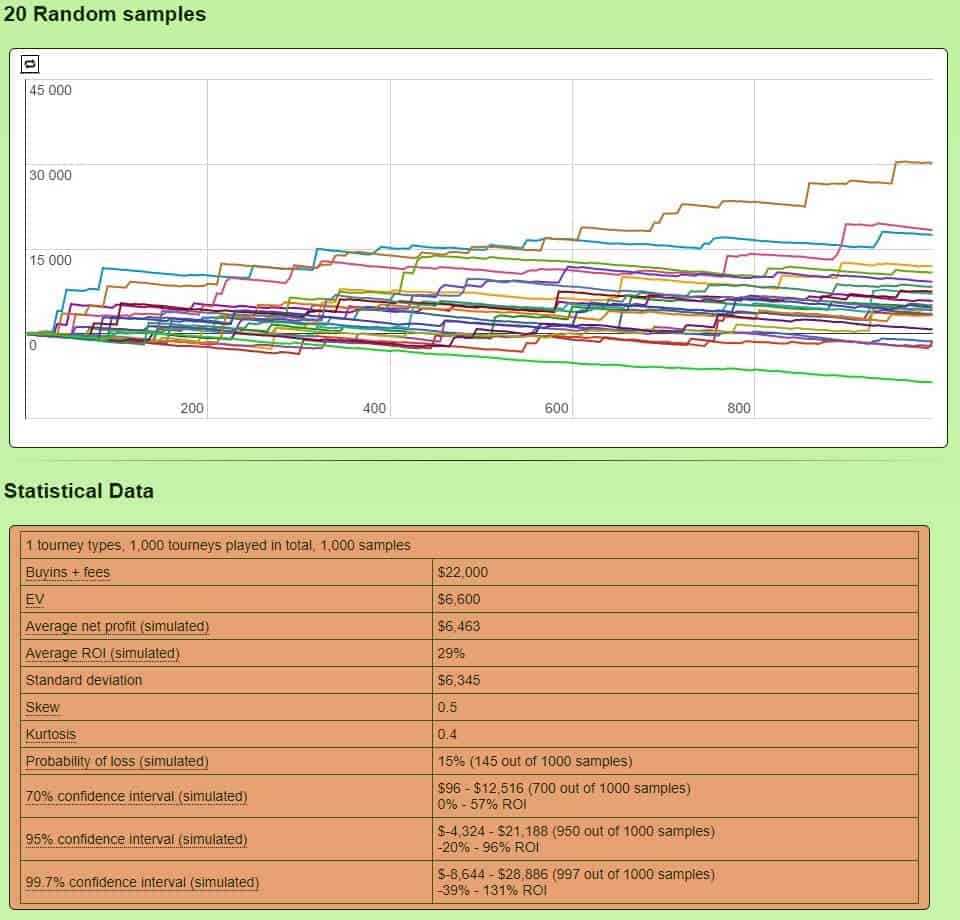Click '$96 - $12,516 (700 out of 1000 samples)'

[x=564, y=788]
